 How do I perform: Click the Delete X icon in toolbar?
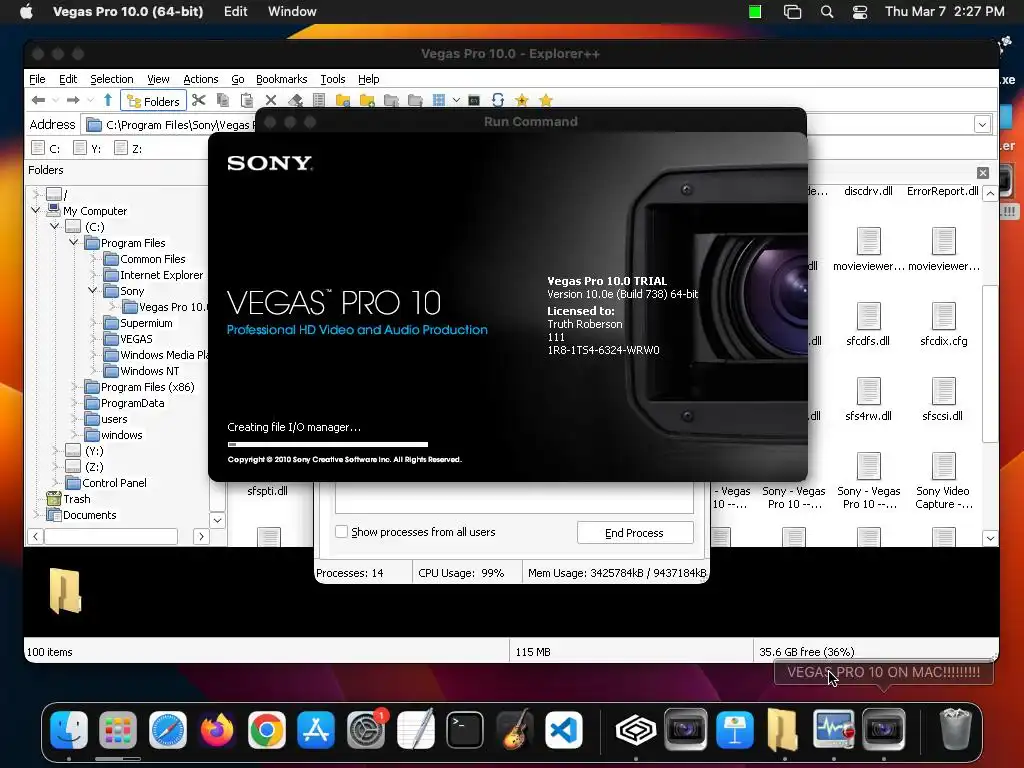[270, 100]
